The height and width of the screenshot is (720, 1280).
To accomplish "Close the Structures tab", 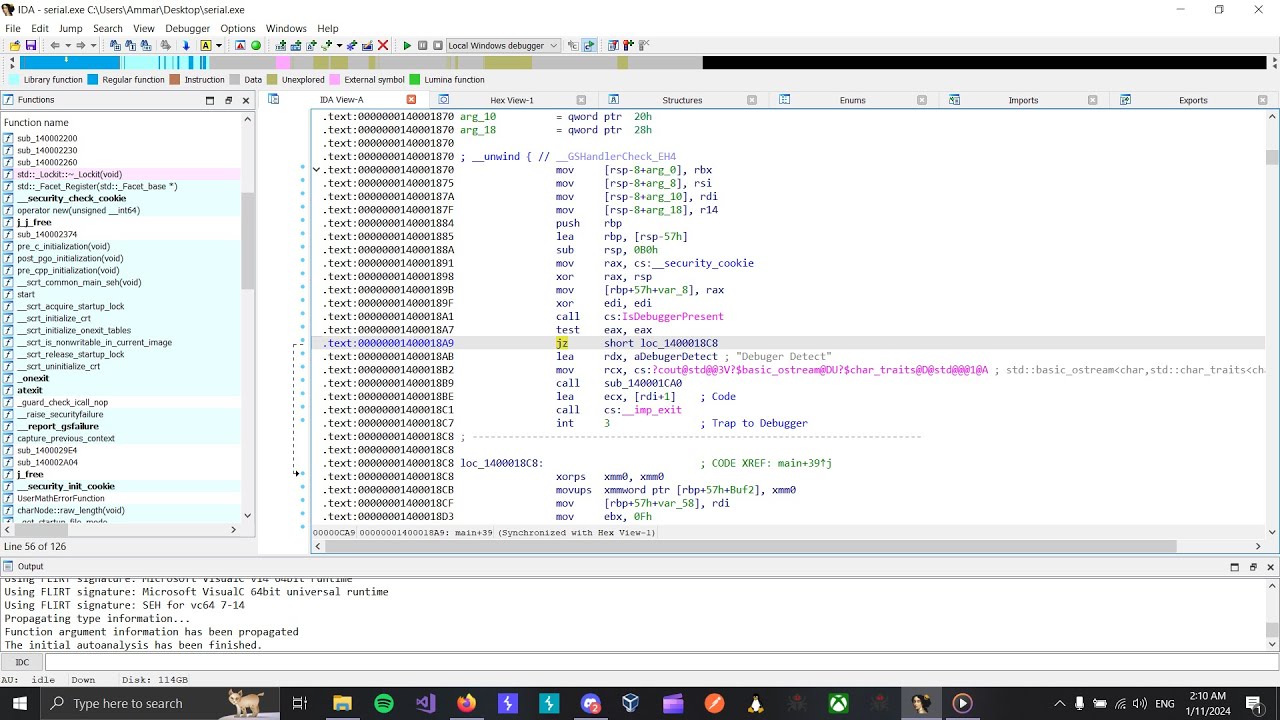I will click(752, 100).
